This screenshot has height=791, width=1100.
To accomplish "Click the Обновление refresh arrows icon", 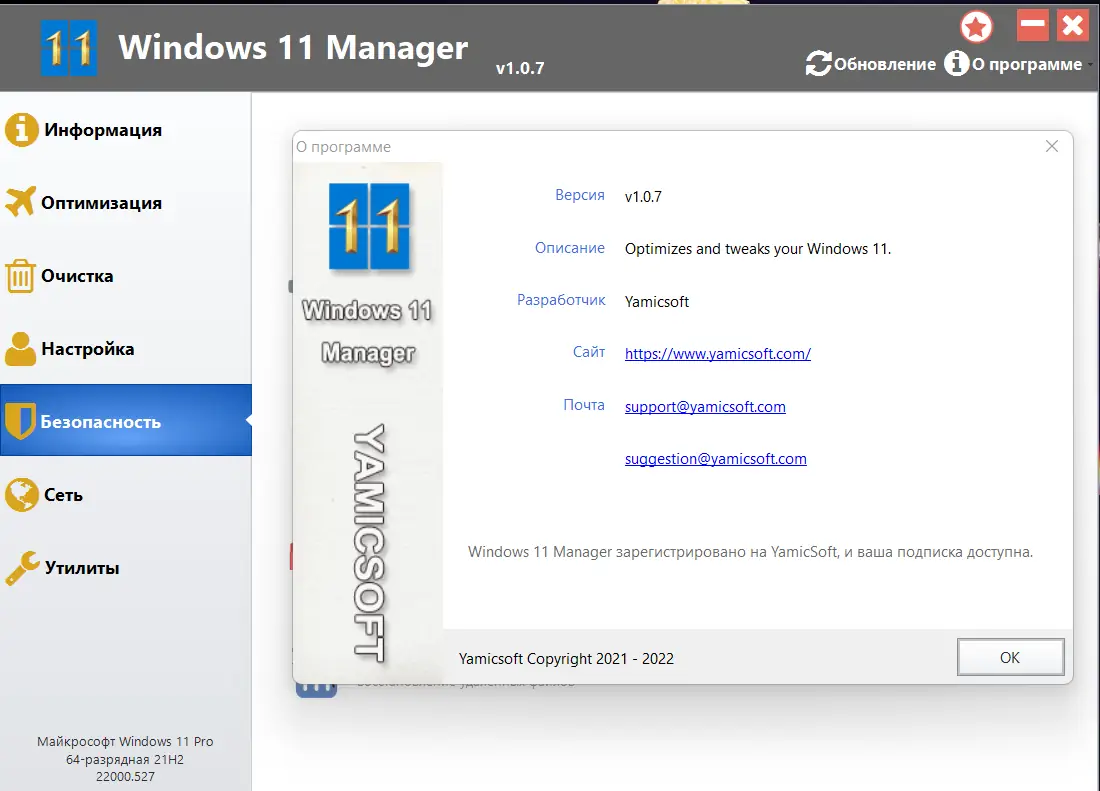I will [818, 64].
